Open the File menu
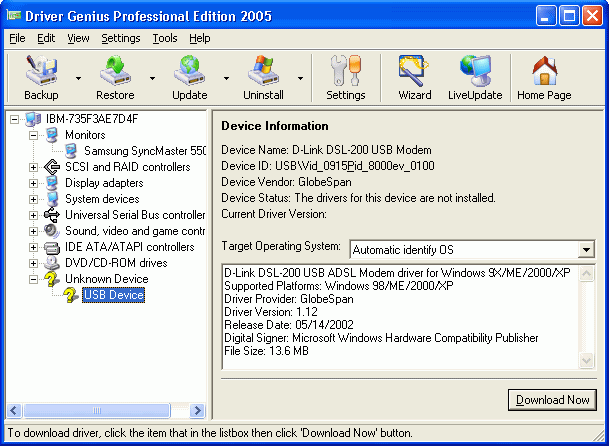This screenshot has height=446, width=609. 17,38
